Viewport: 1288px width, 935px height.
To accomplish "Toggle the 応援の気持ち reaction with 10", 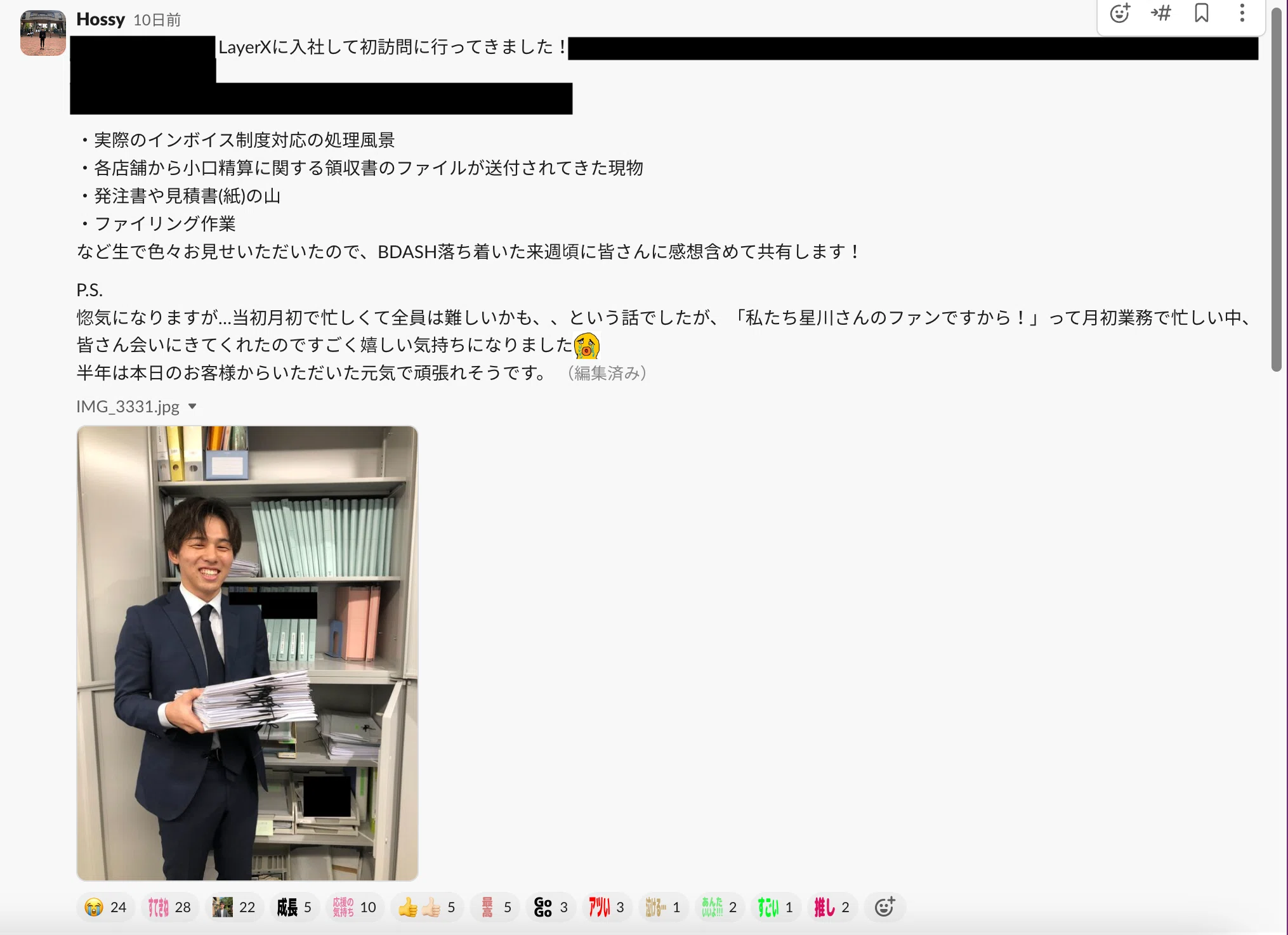I will click(355, 907).
